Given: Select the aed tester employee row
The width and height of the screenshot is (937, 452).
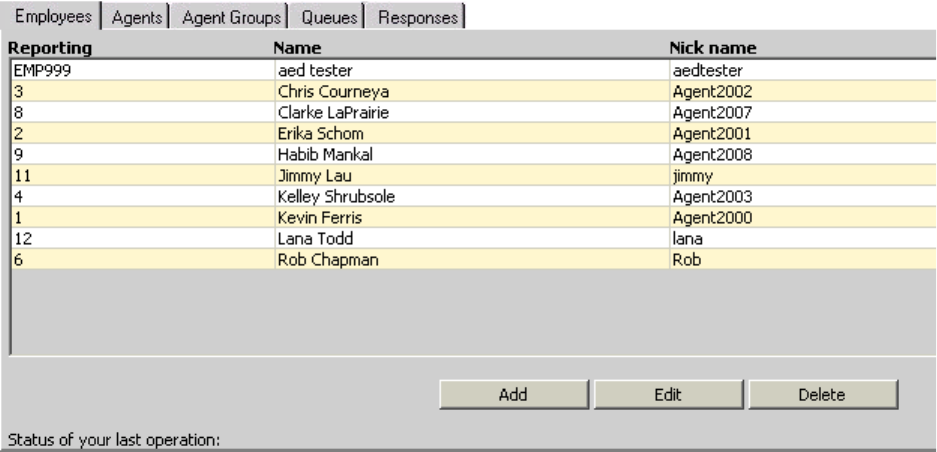Looking at the screenshot, I should click(x=310, y=71).
